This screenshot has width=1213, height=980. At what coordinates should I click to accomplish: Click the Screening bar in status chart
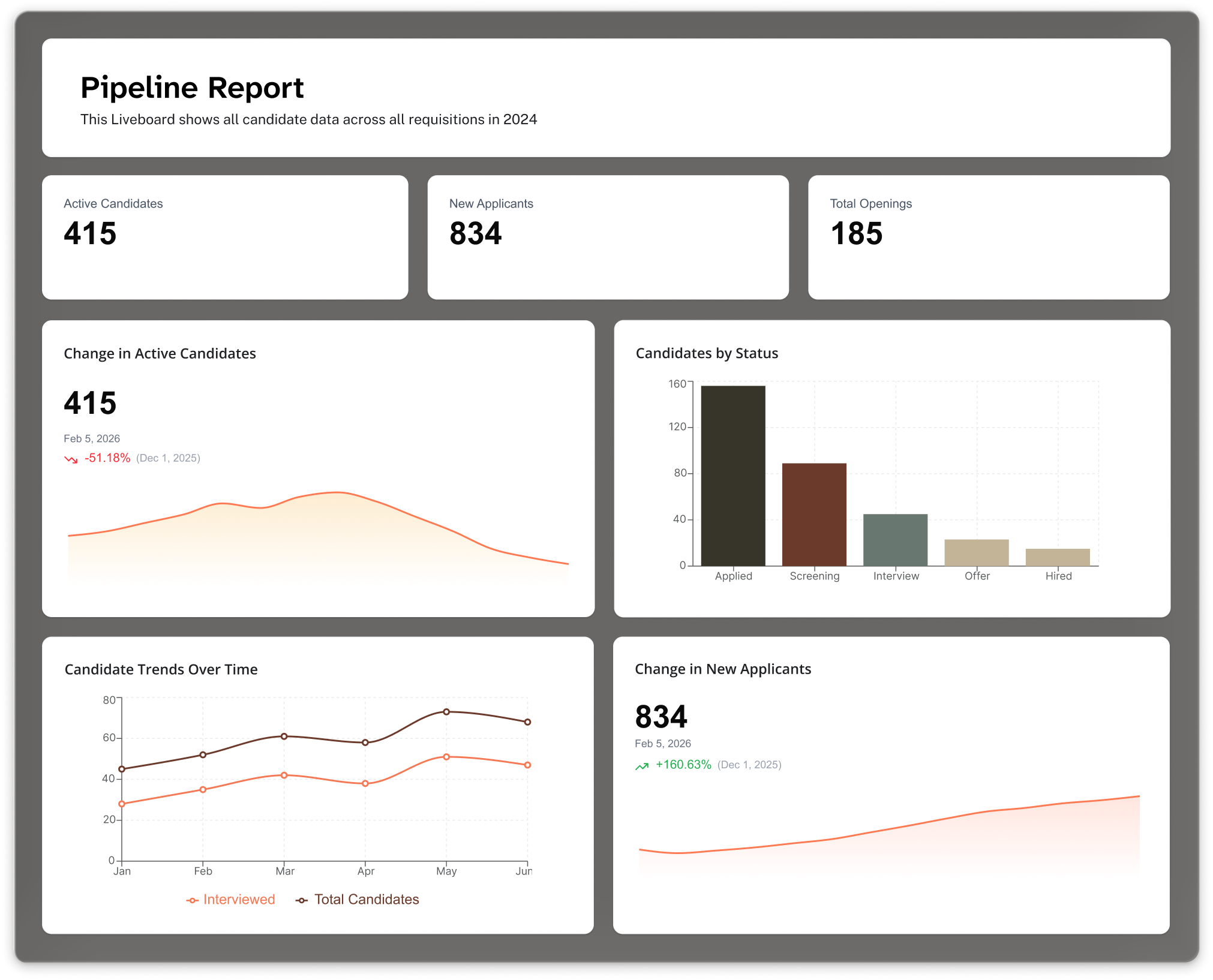[x=814, y=514]
